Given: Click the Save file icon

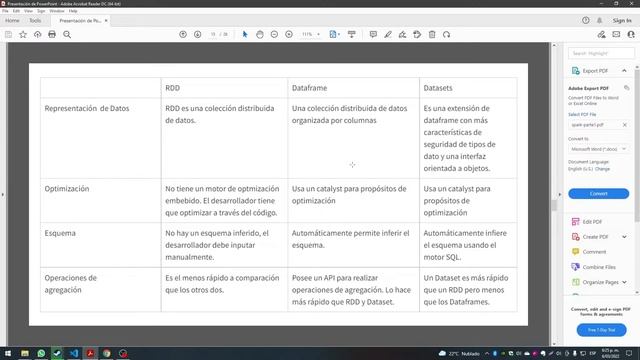Looking at the screenshot, I should tap(8, 35).
